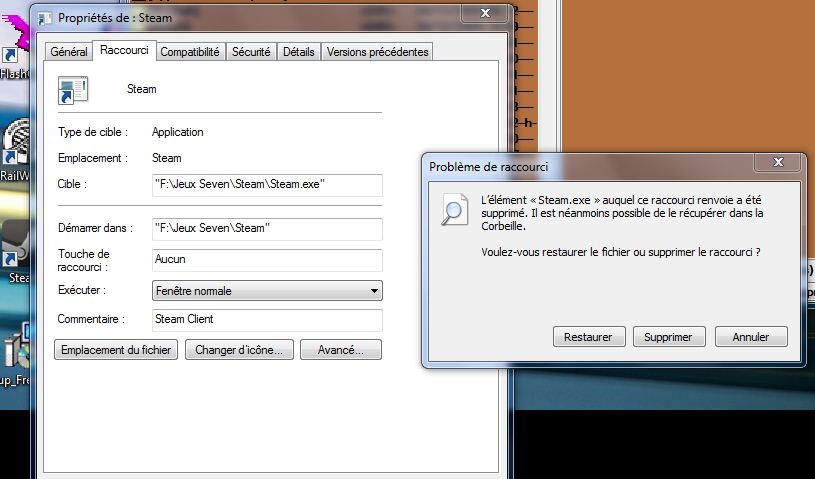This screenshot has width=815, height=479.
Task: Open the Avancé options button
Action: [341, 350]
